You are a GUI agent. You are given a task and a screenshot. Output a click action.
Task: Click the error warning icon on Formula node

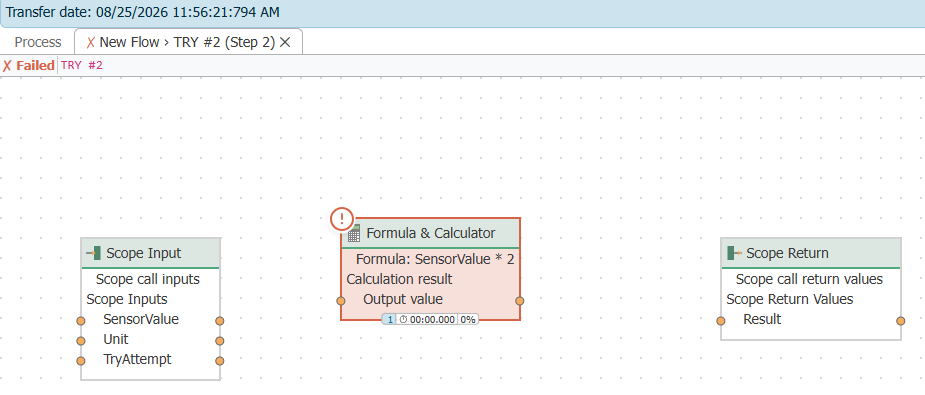342,219
